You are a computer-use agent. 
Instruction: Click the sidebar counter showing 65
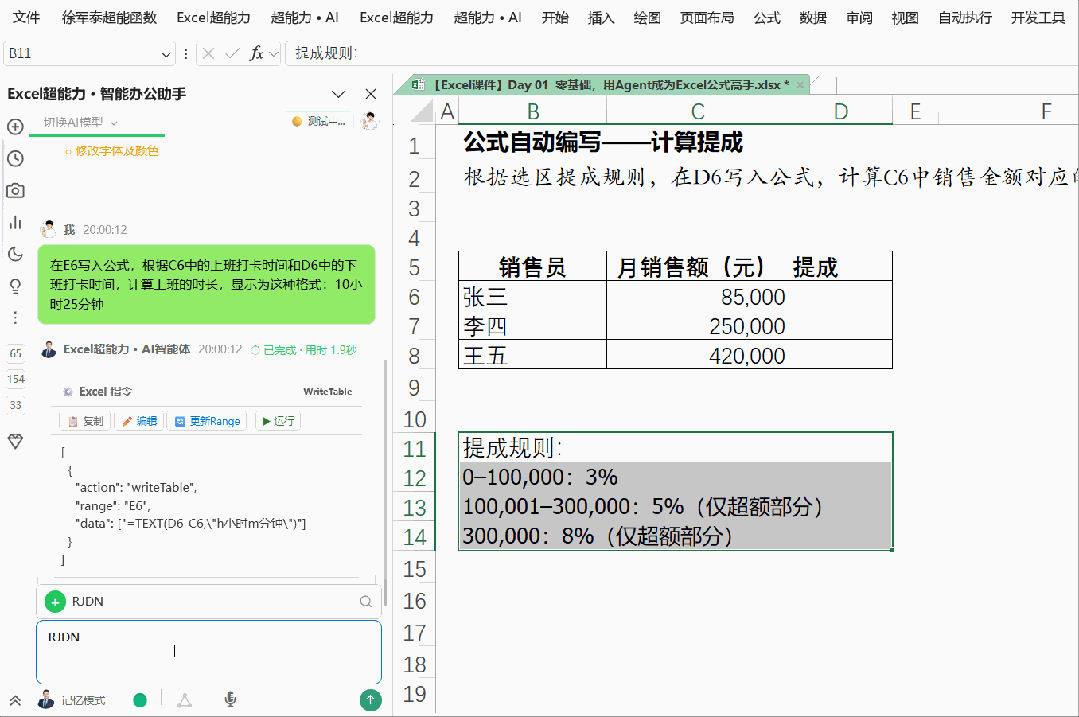coord(15,353)
